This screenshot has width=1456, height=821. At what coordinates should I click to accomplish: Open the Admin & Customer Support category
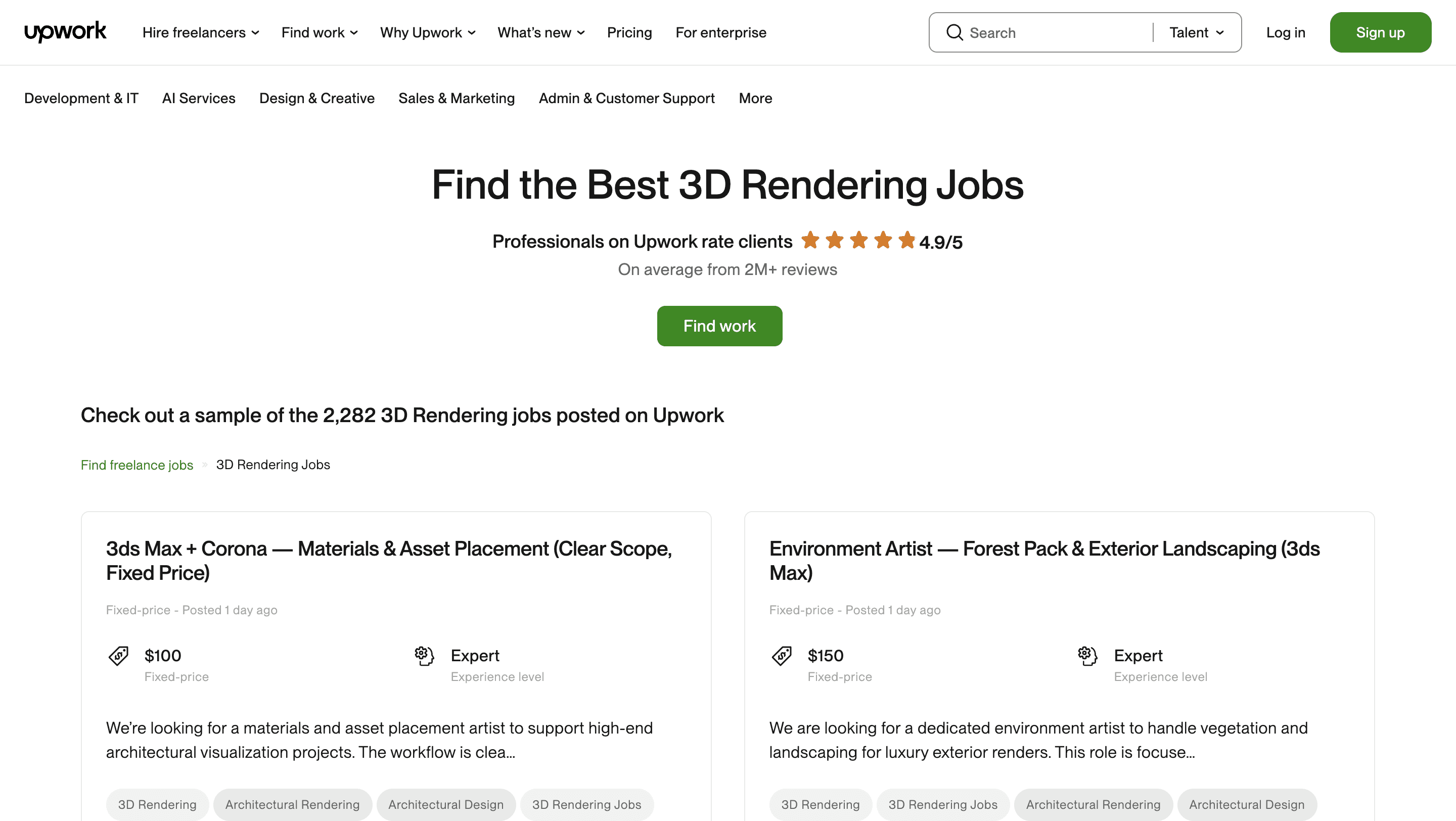click(x=626, y=98)
